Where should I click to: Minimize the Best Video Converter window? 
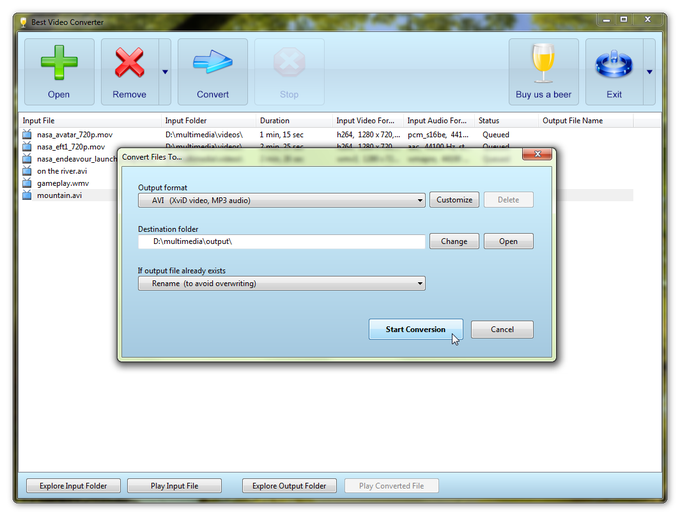pos(606,20)
